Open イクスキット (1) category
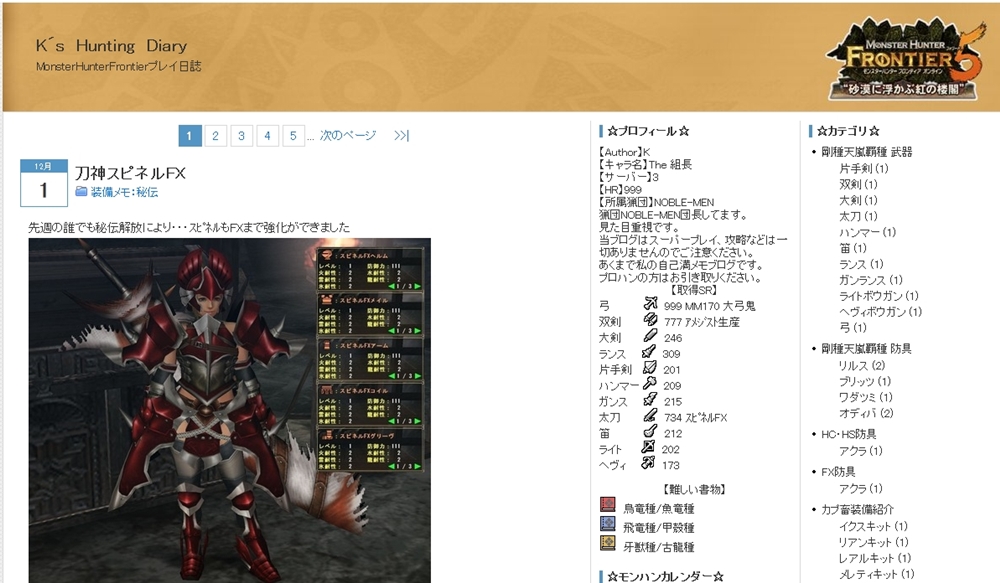This screenshot has width=1000, height=583. click(873, 526)
